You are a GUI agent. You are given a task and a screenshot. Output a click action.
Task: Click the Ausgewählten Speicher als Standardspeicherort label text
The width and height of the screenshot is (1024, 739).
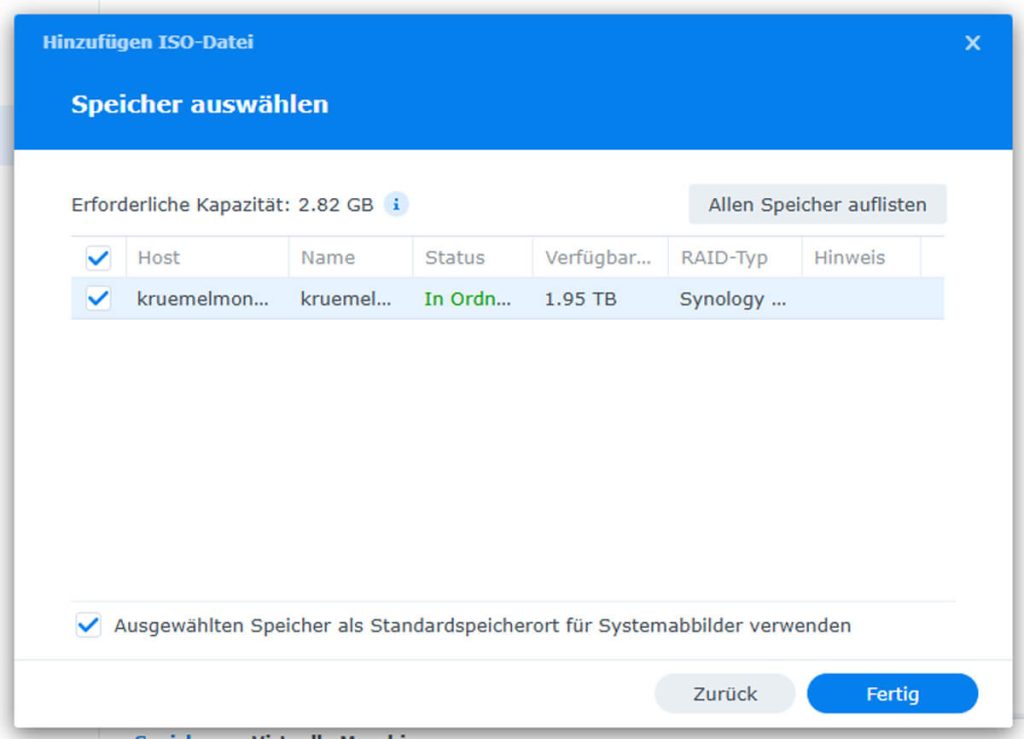coord(482,626)
